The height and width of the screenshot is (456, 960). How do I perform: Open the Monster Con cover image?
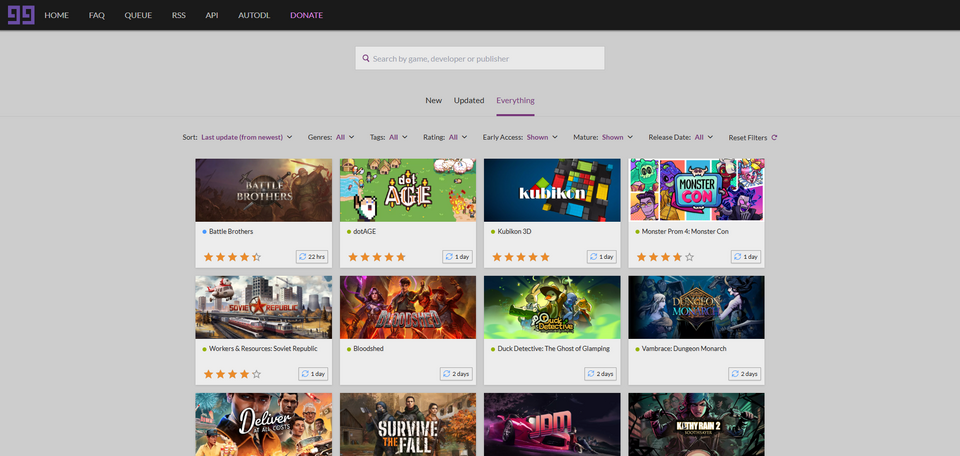point(697,190)
